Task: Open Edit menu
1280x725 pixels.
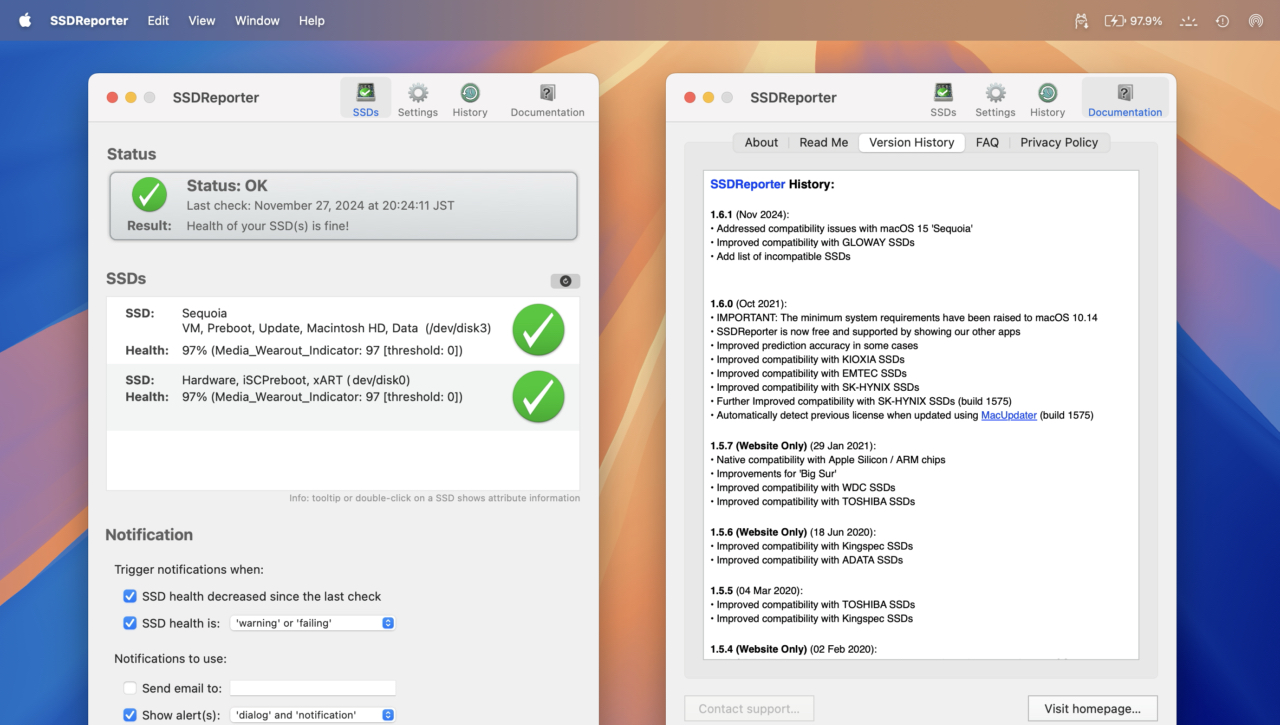Action: 158,20
